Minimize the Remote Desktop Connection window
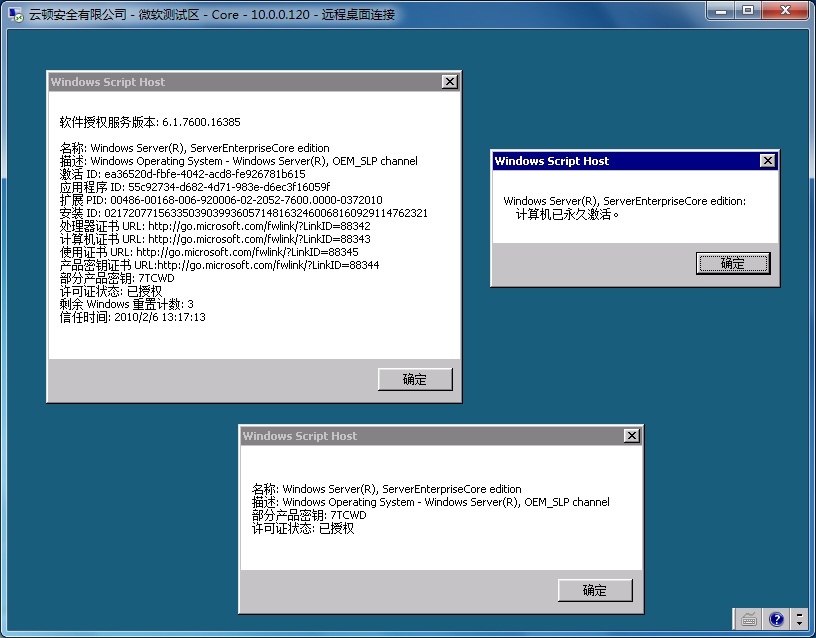The width and height of the screenshot is (816, 638). [721, 11]
